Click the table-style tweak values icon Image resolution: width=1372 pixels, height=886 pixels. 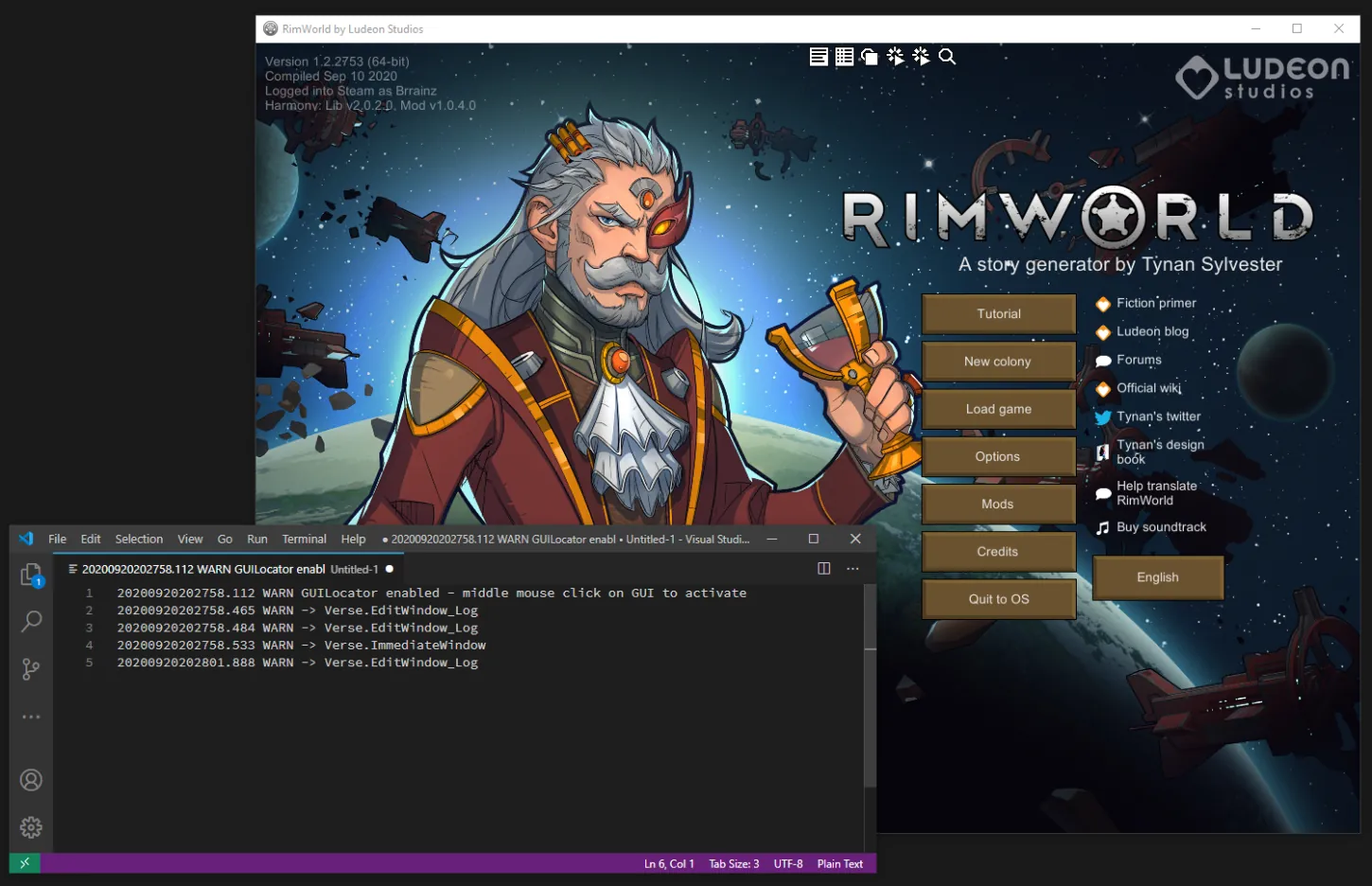[844, 57]
